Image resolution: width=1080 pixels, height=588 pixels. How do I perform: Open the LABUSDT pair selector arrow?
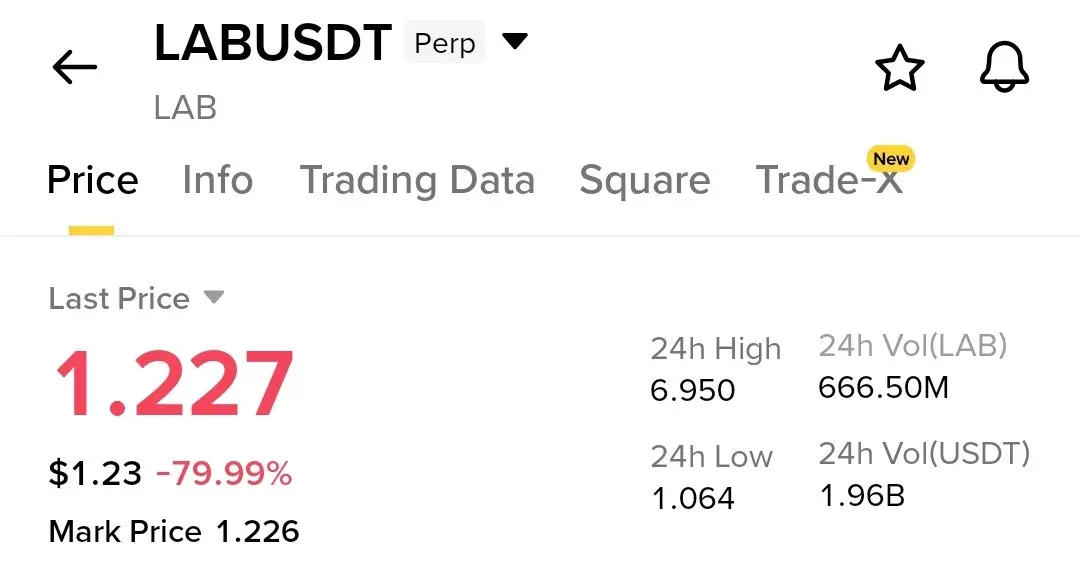click(515, 41)
